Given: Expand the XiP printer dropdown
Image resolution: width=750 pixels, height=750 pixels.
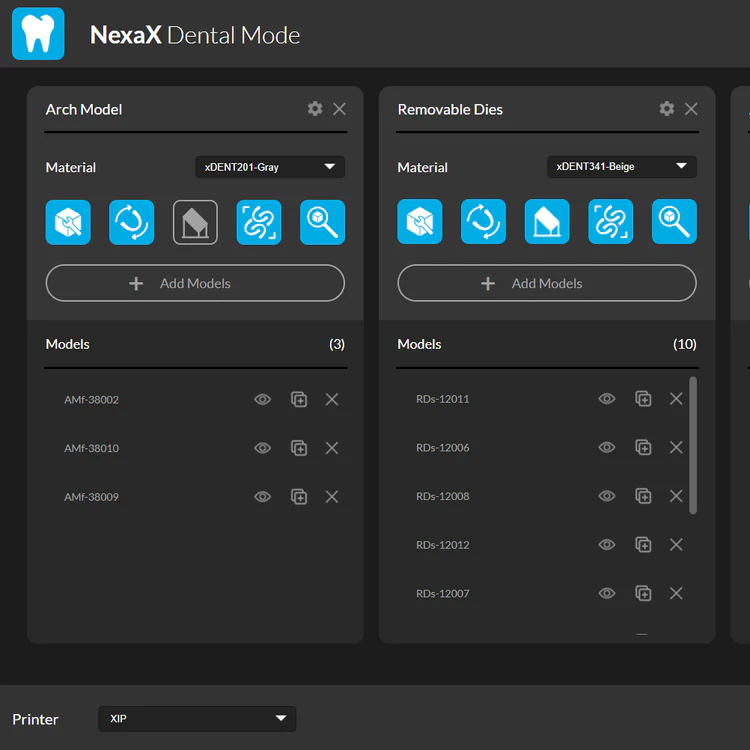Looking at the screenshot, I should click(197, 718).
